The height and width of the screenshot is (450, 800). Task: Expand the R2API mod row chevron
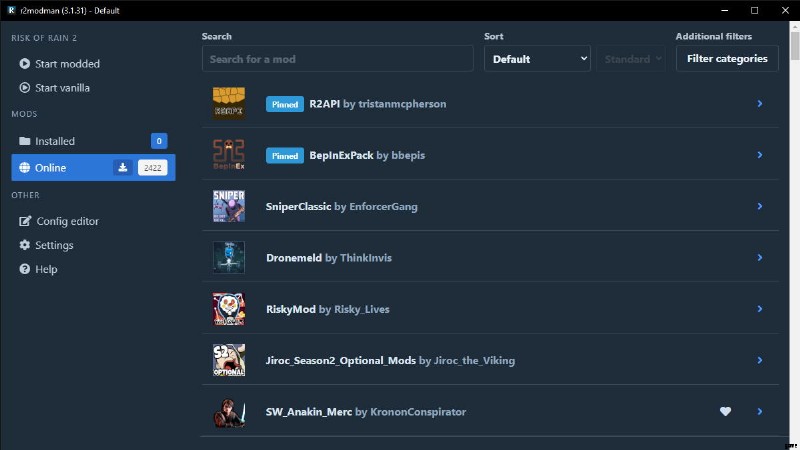click(760, 104)
